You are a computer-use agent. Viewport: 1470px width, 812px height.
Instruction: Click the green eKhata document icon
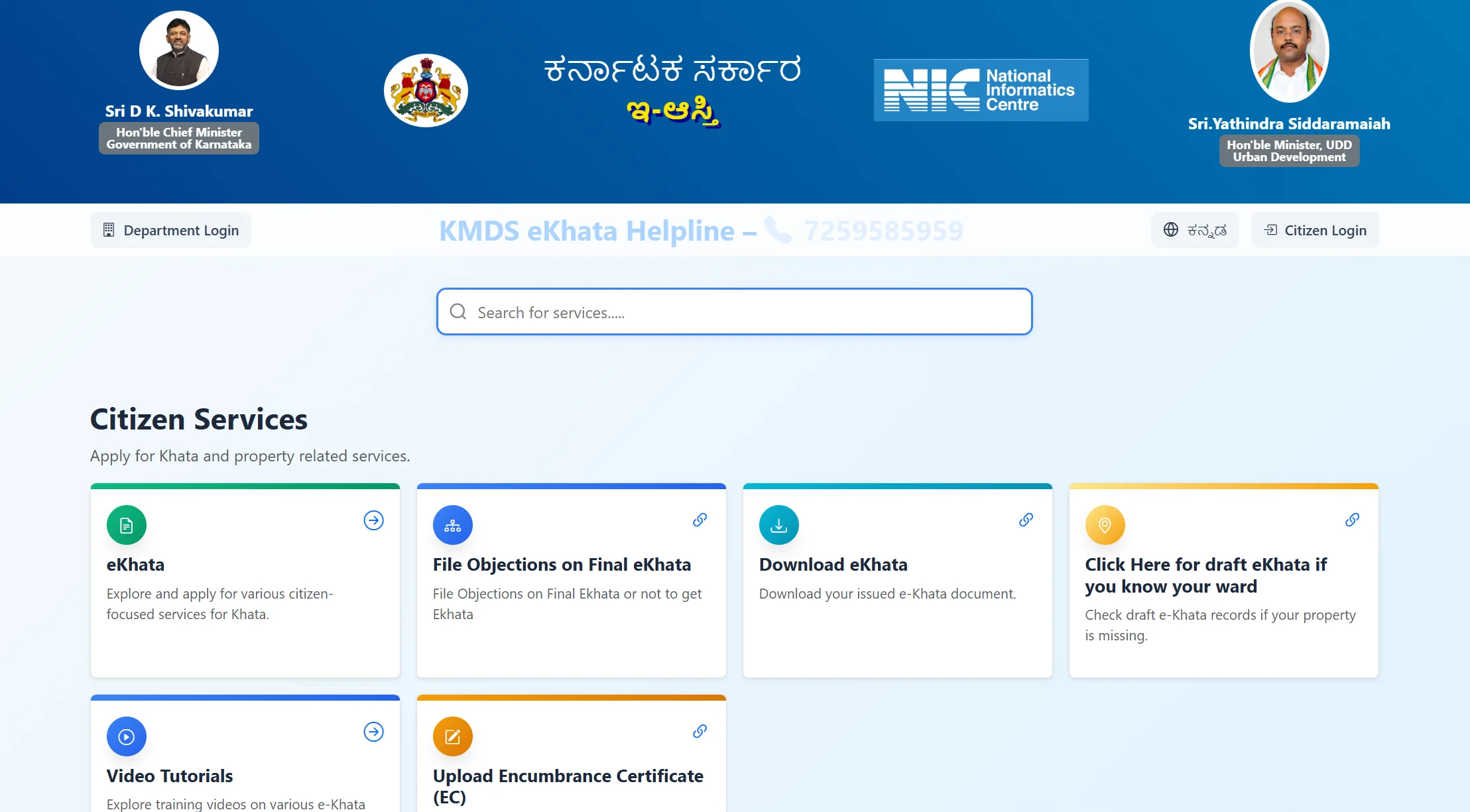(x=127, y=525)
